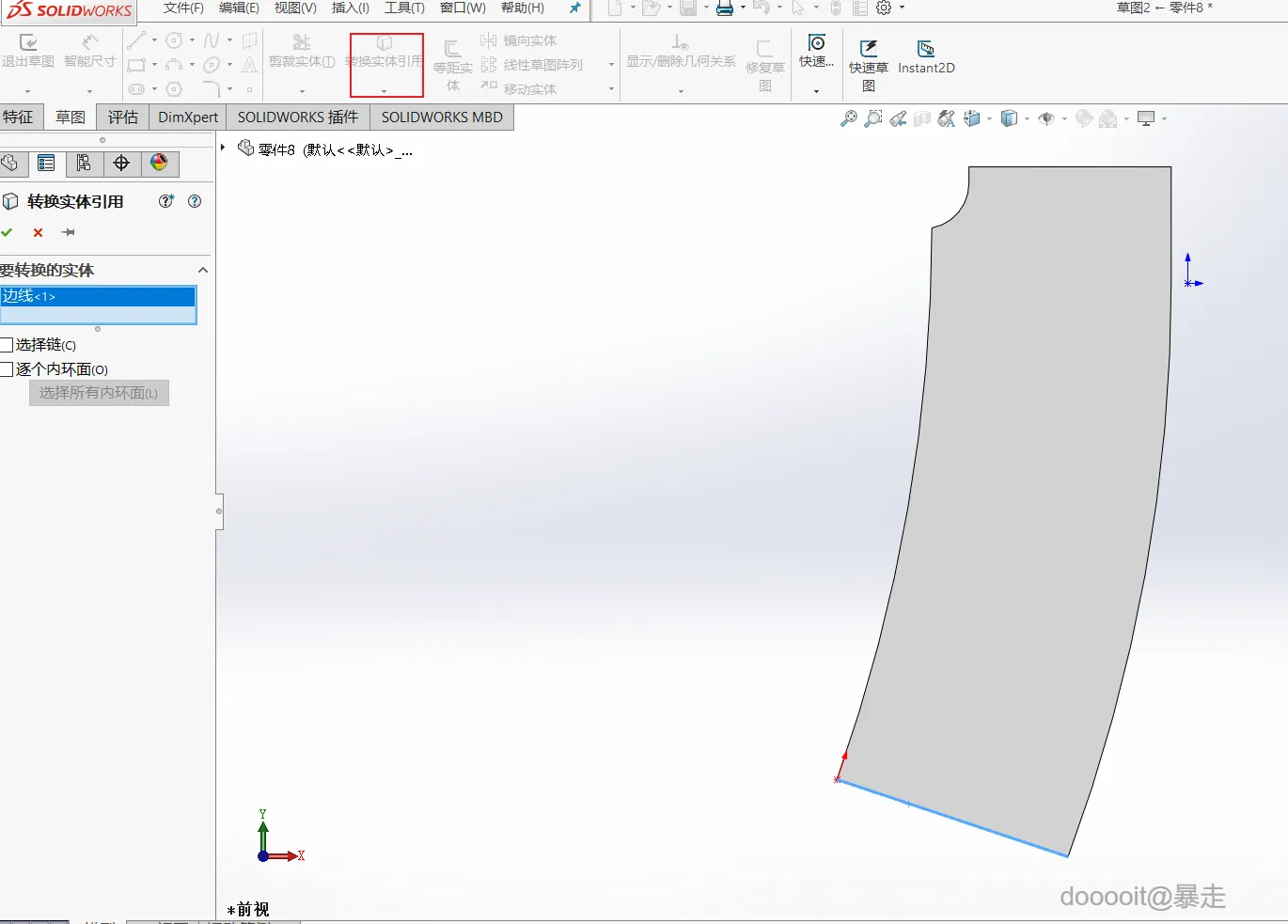Confirm with the green check mark
Viewport: 1288px width, 924px height.
(8, 232)
